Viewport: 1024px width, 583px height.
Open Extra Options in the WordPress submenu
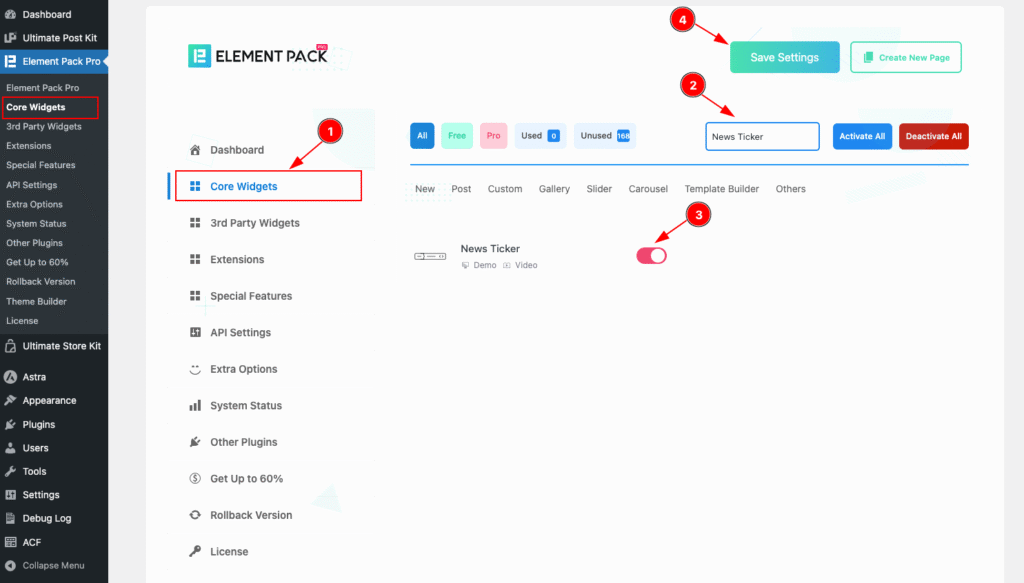[x=35, y=204]
